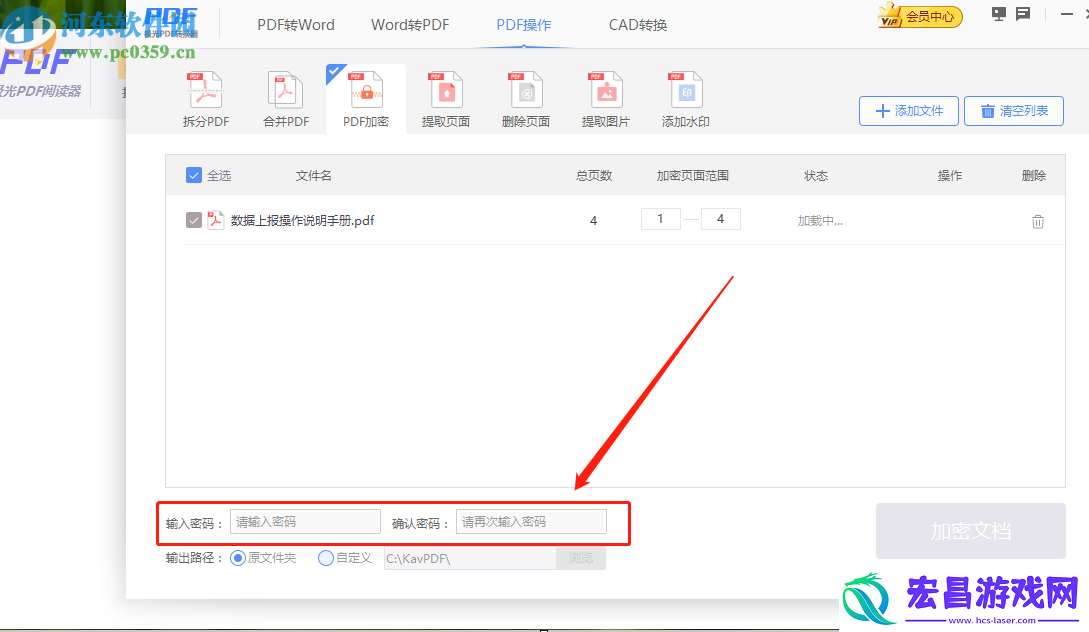1089x632 pixels.
Task: Delete 数据上报操作说明手册.pdf with trash icon
Action: pyautogui.click(x=1038, y=222)
